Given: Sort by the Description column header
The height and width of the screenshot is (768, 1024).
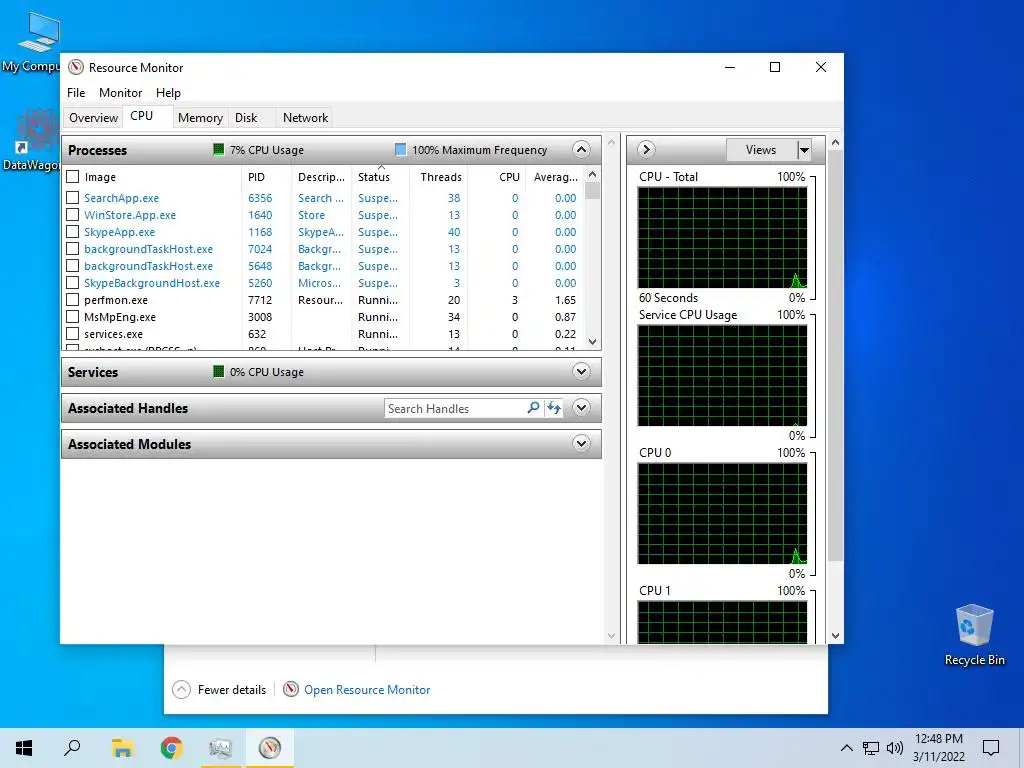Looking at the screenshot, I should [x=321, y=177].
